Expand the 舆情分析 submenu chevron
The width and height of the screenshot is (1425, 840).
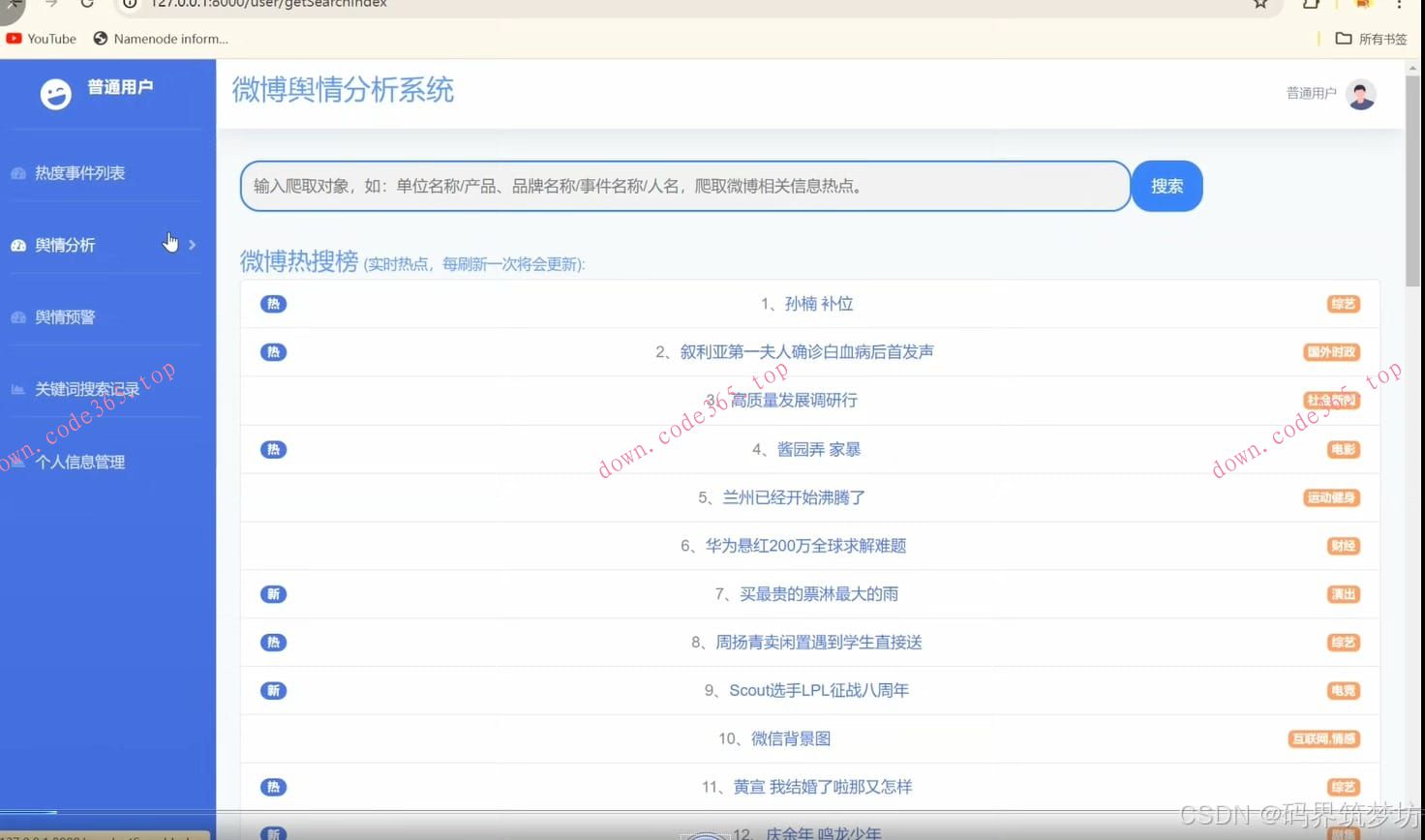[x=191, y=245]
